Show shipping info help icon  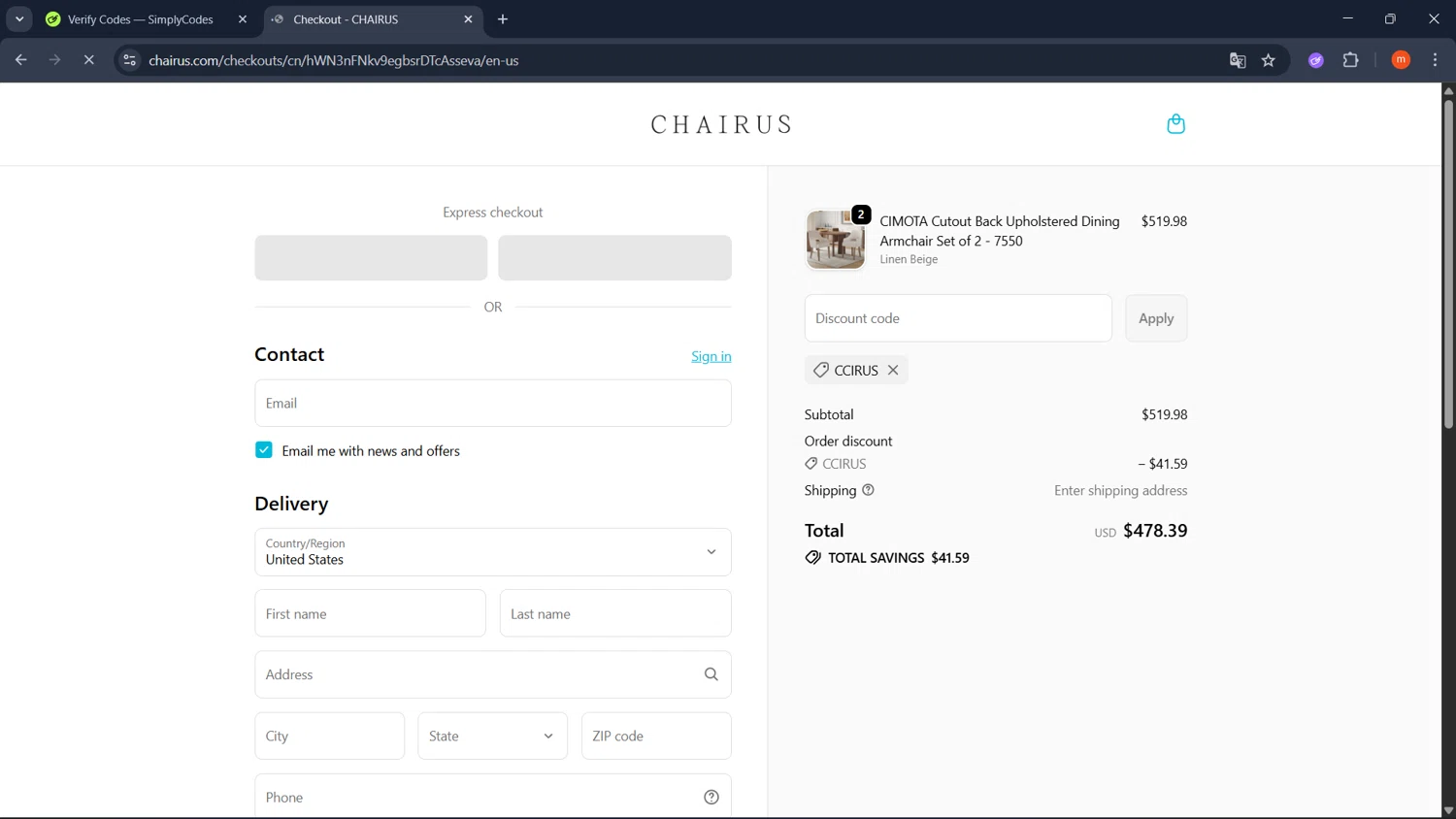click(x=868, y=490)
